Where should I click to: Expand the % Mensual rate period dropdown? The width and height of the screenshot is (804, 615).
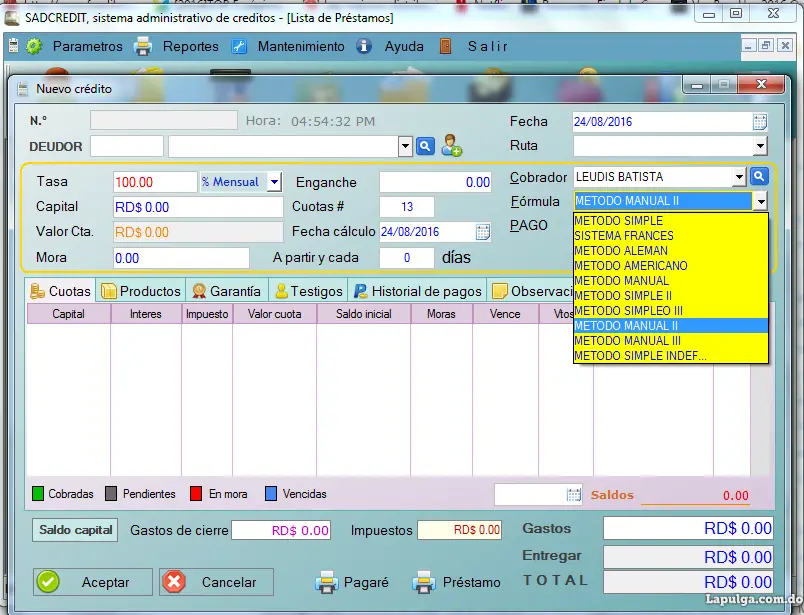274,182
